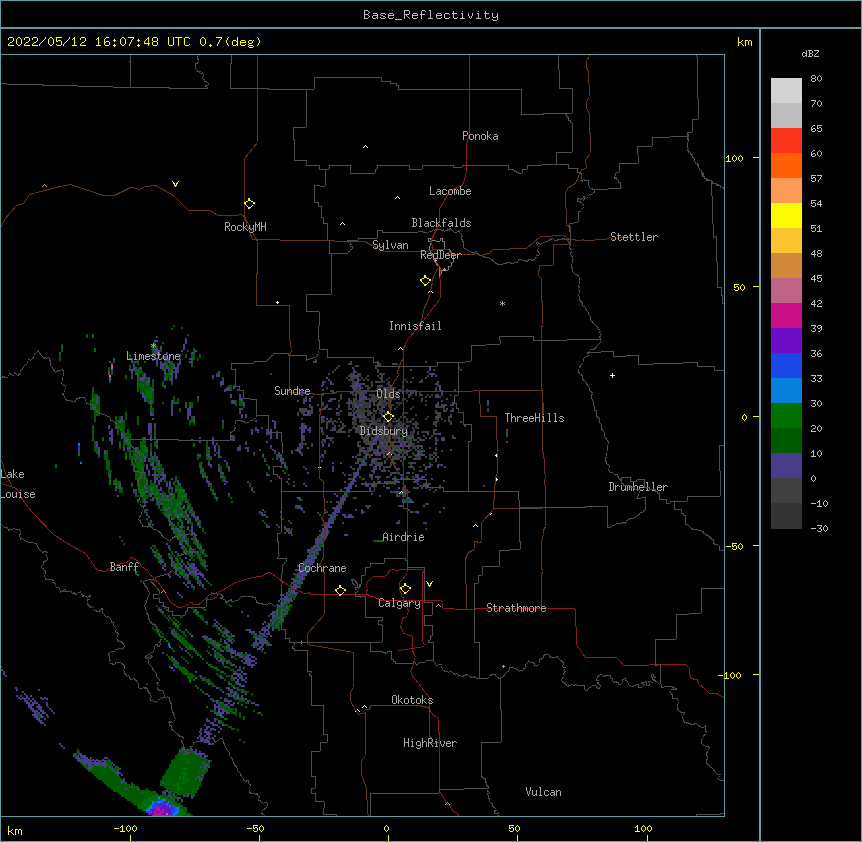Click the Lake Louise label at left edge
Viewport: 862px width, 842px height.
point(18,484)
